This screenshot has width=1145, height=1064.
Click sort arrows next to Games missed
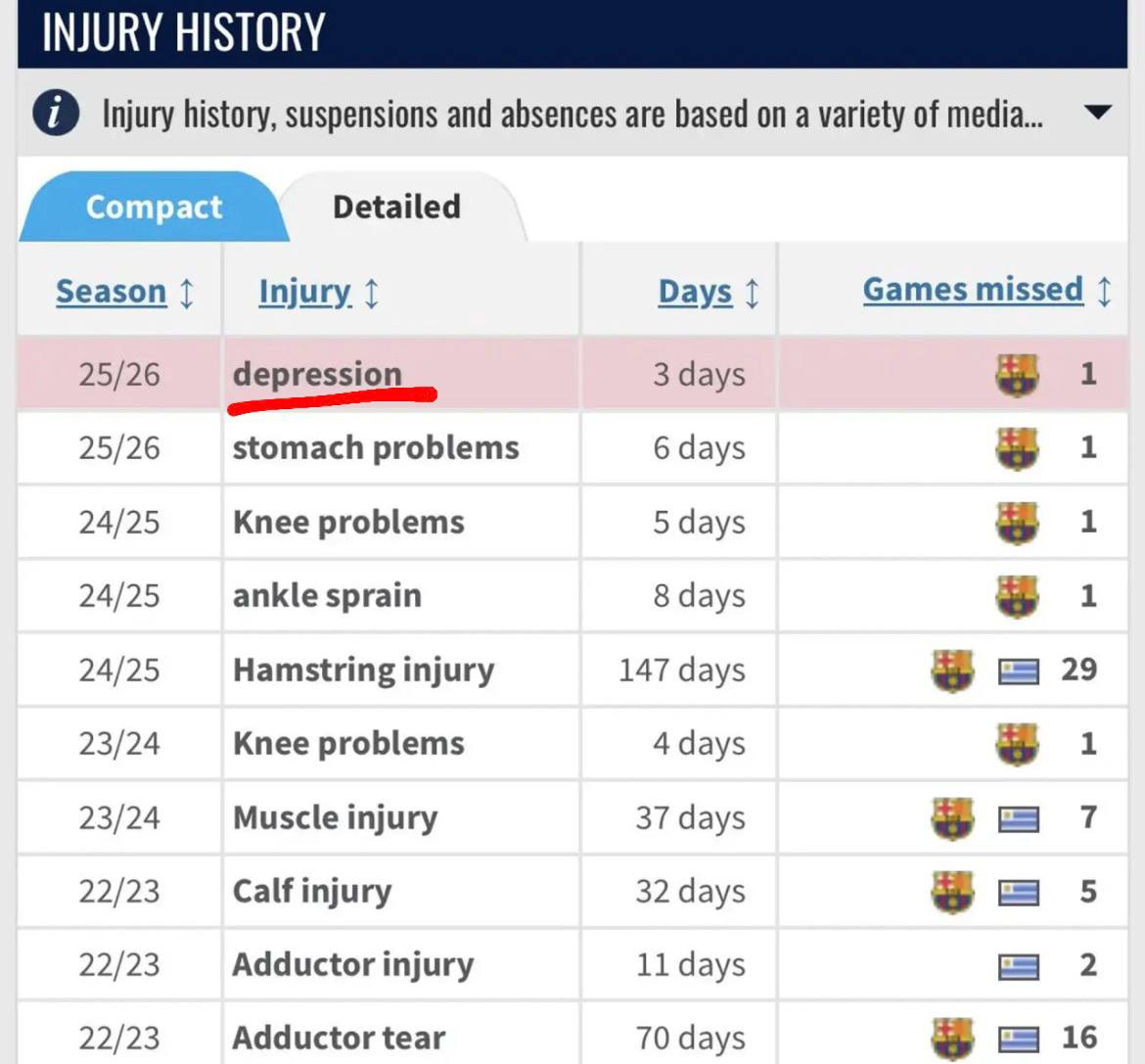click(x=1104, y=291)
